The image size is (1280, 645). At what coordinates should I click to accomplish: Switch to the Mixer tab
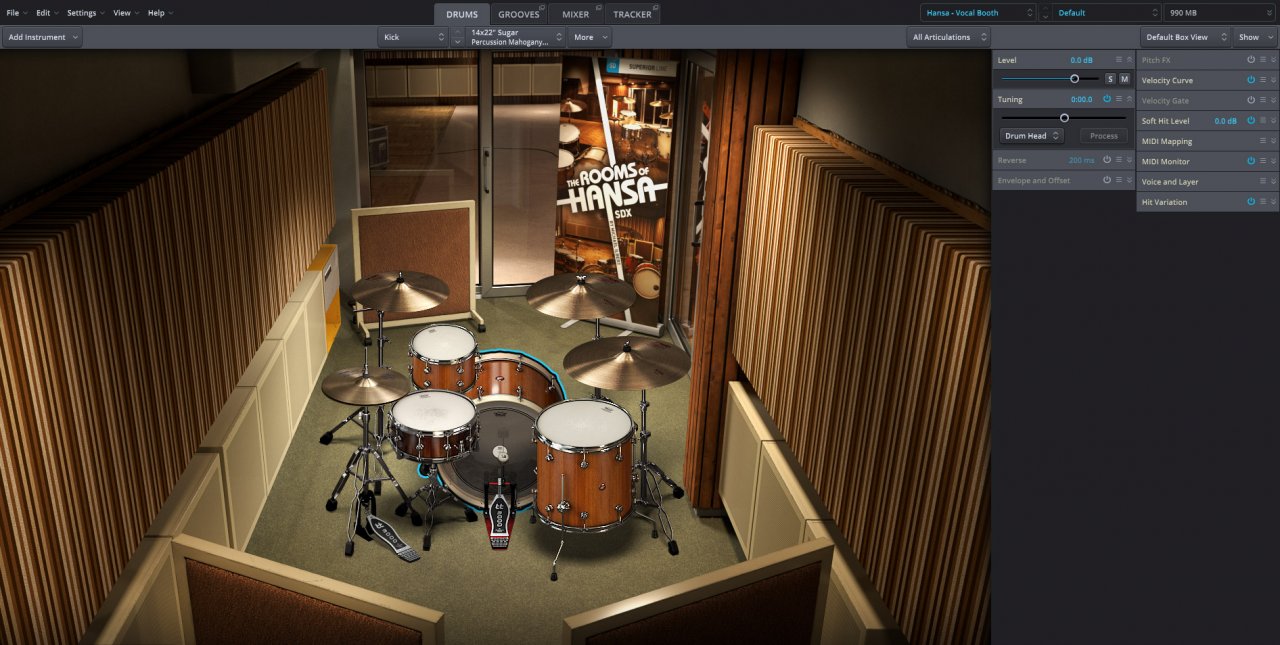point(576,14)
